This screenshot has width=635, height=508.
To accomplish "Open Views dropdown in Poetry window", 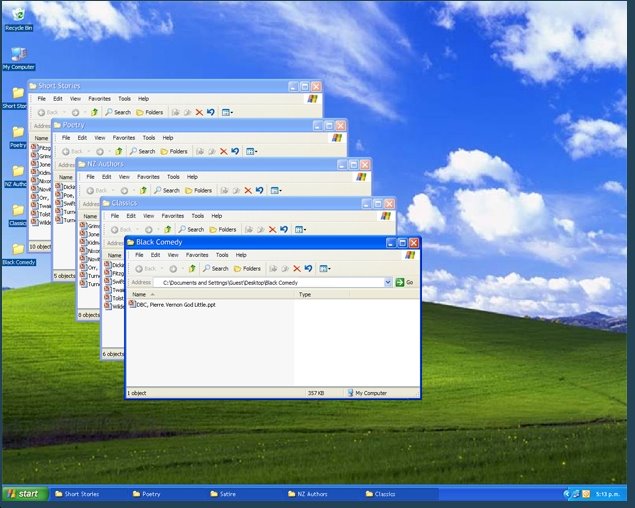I will [251, 151].
